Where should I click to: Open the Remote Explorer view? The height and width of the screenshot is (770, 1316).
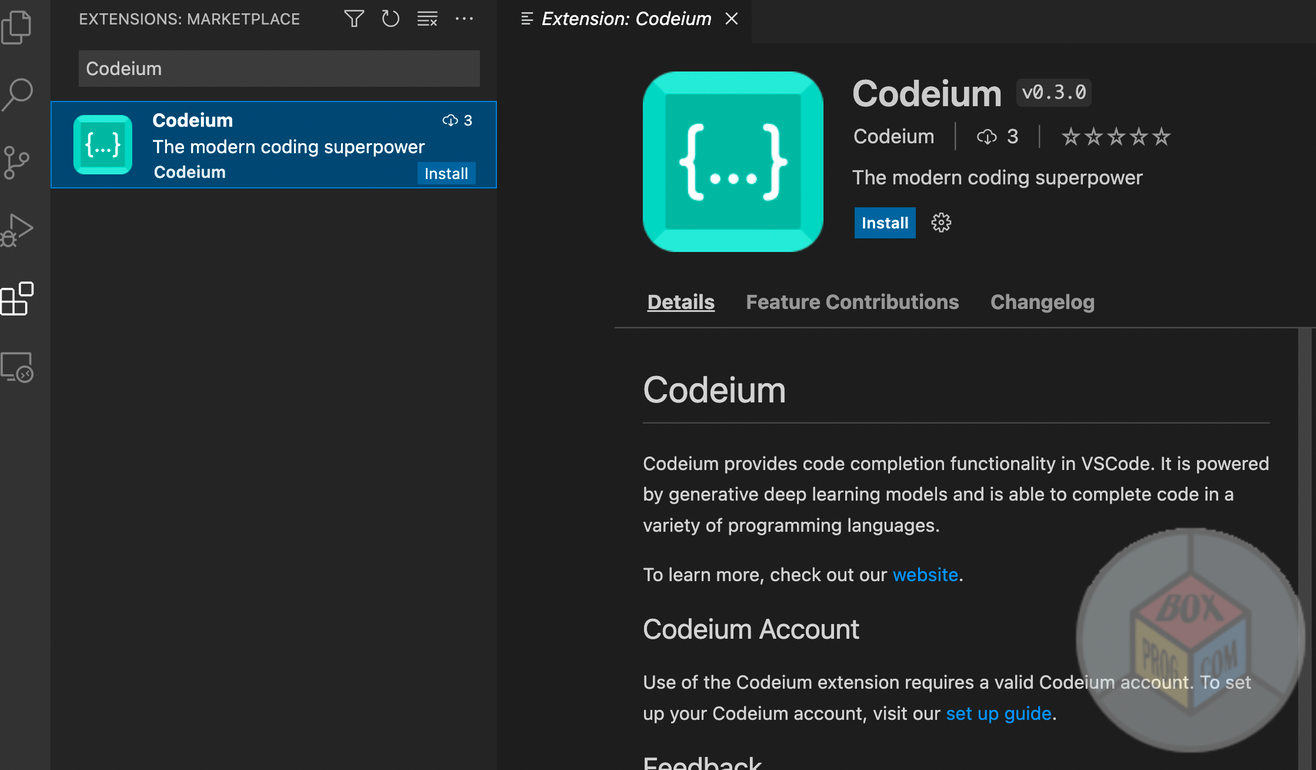point(17,367)
